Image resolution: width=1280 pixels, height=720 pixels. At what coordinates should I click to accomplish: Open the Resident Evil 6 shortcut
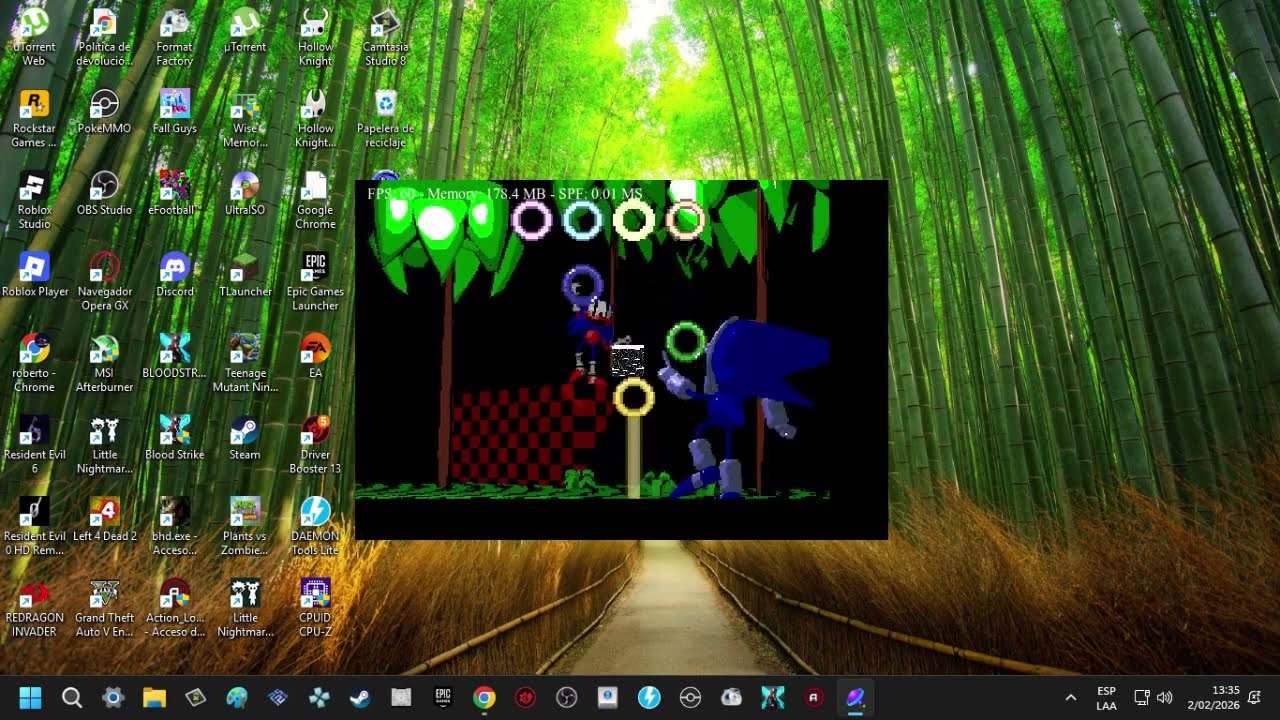coord(34,445)
